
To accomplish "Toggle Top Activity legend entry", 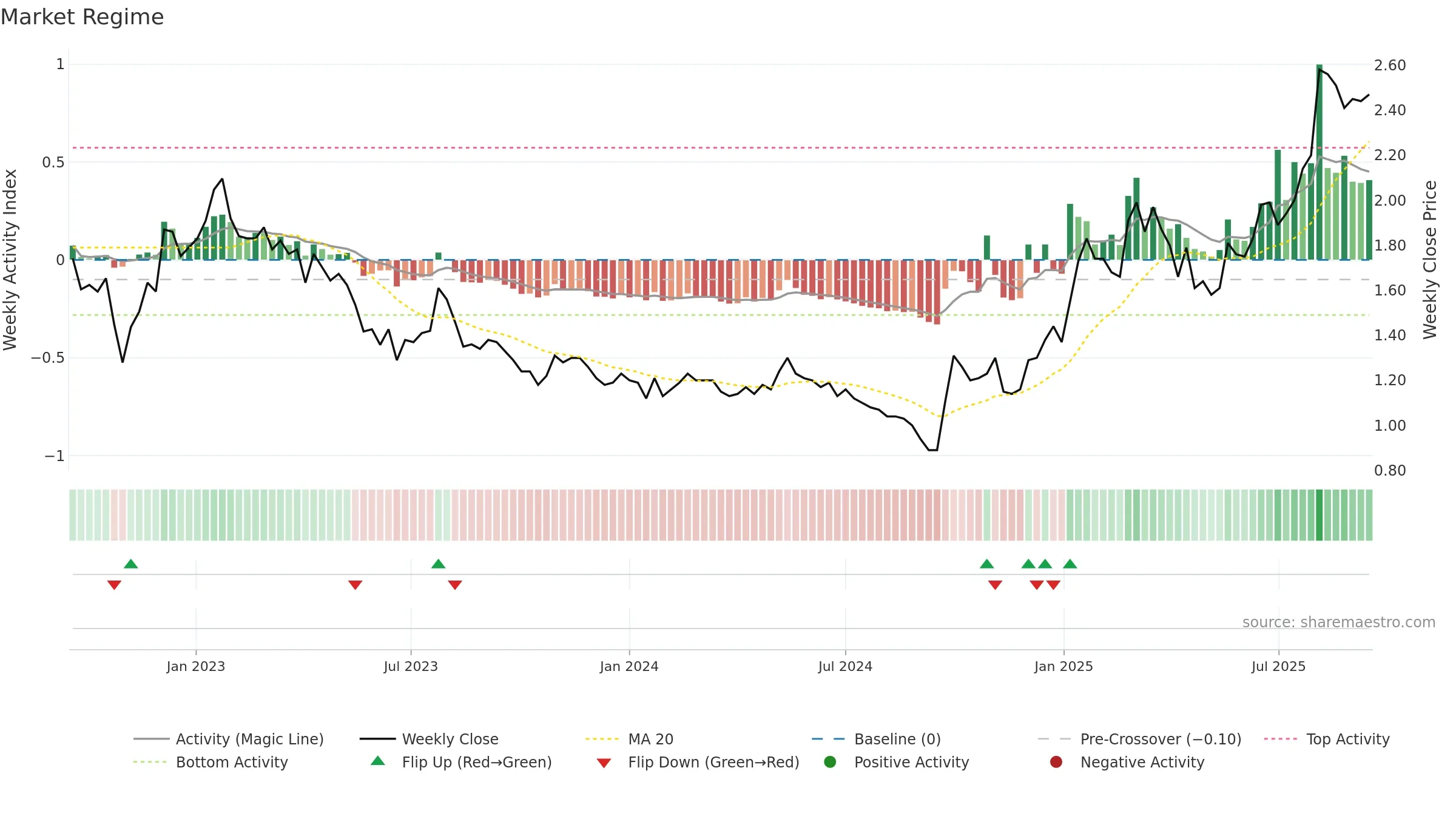I will click(x=1326, y=739).
